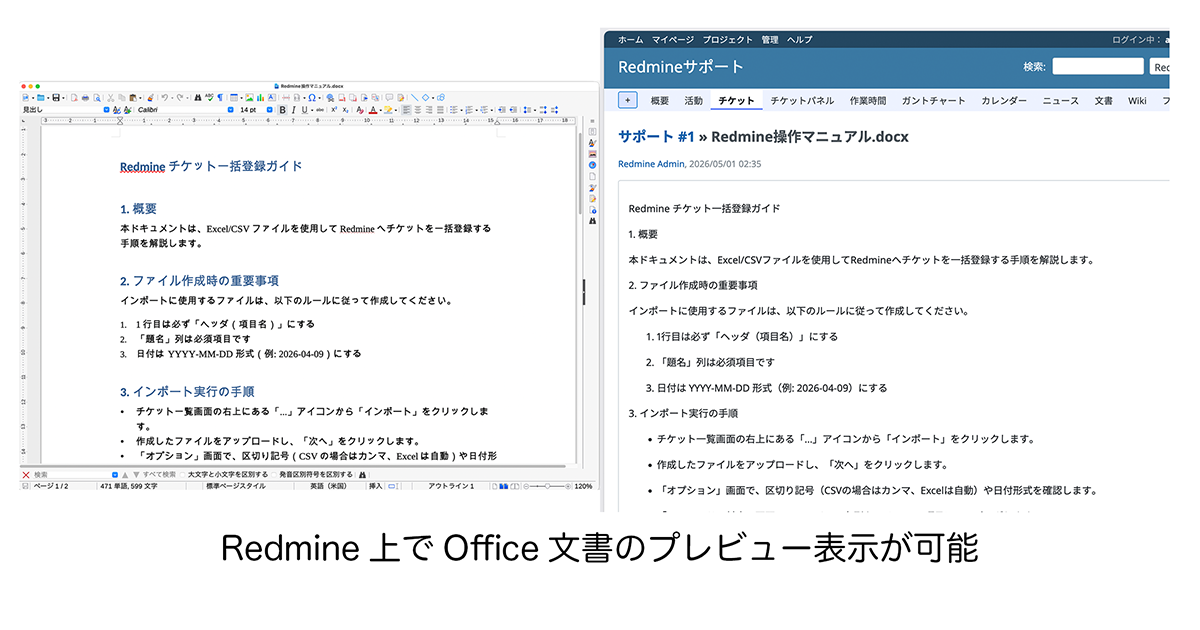Viewport: 1200px width, 630px height.
Task: Click 英語 (米国) language in status bar
Action: click(x=329, y=486)
